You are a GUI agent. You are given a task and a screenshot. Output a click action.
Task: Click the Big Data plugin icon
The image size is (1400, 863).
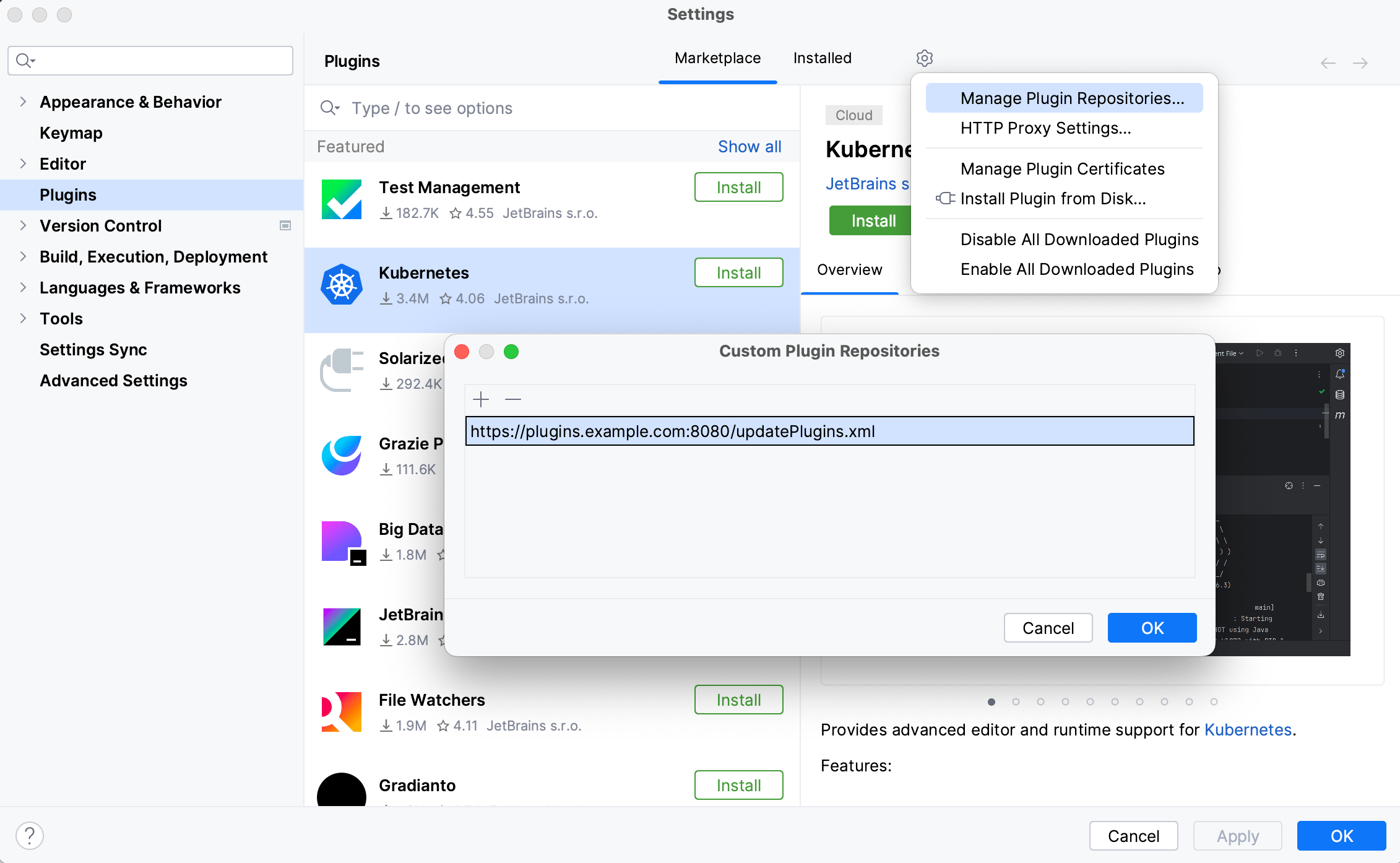pyautogui.click(x=341, y=542)
